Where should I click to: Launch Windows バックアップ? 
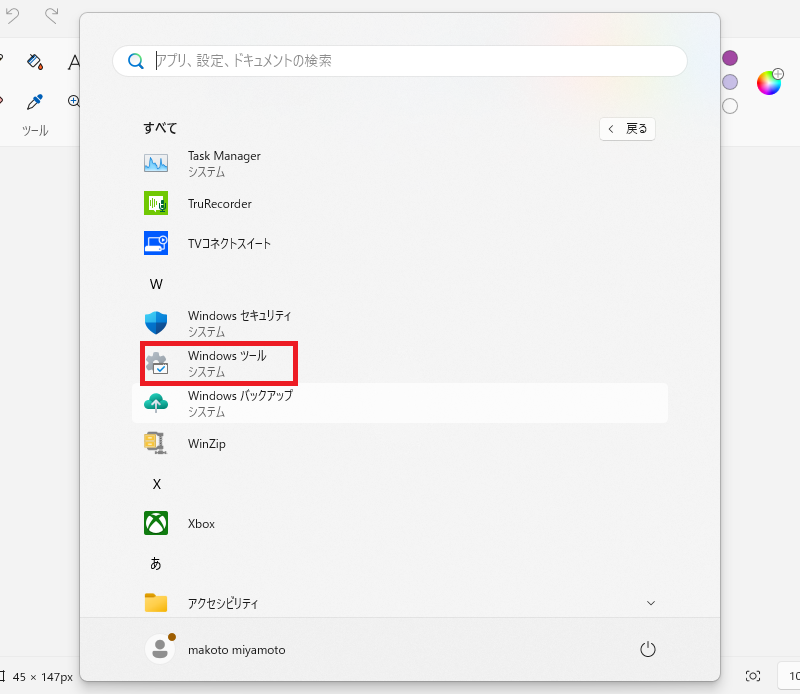pos(239,403)
